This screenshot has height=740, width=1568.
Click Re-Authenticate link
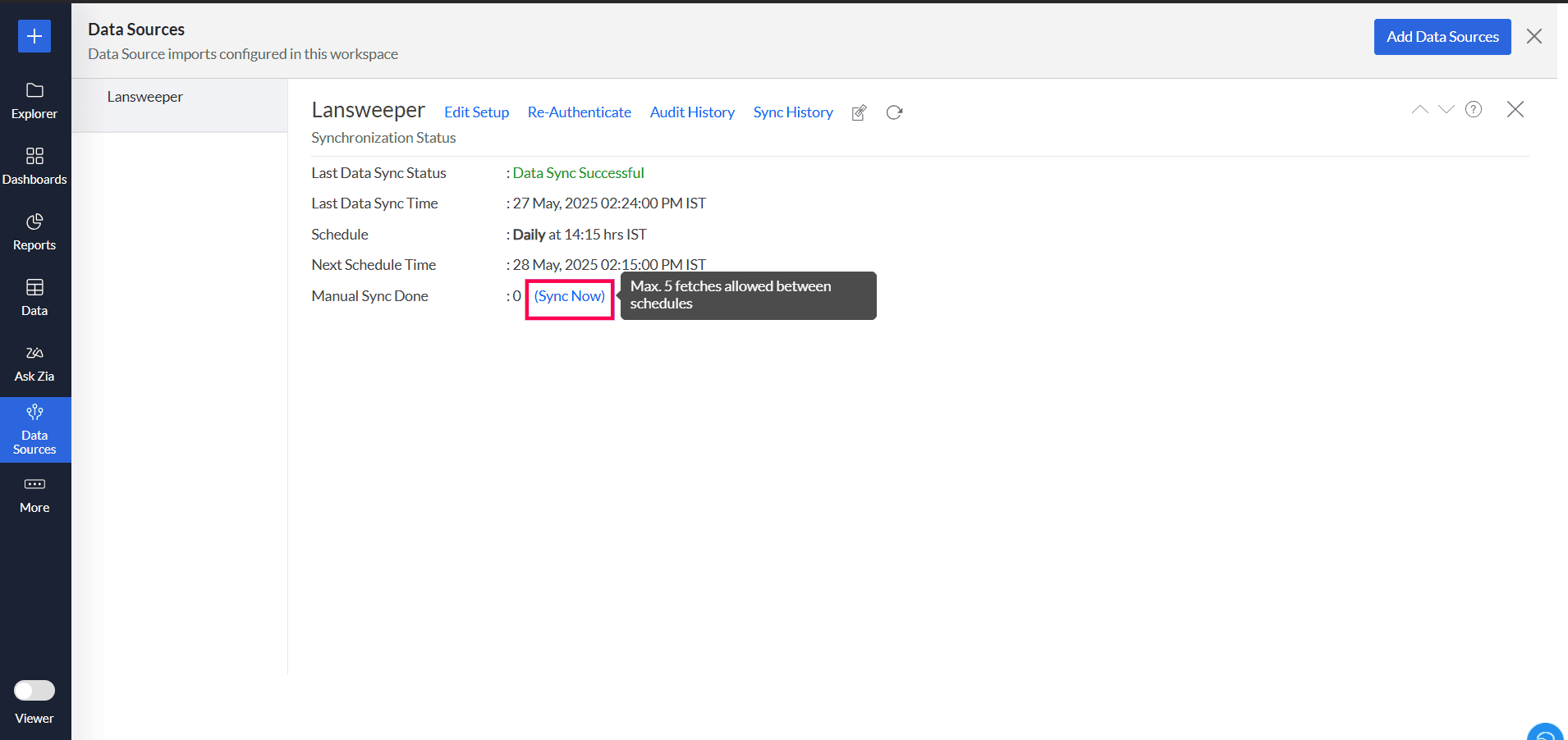pyautogui.click(x=579, y=112)
